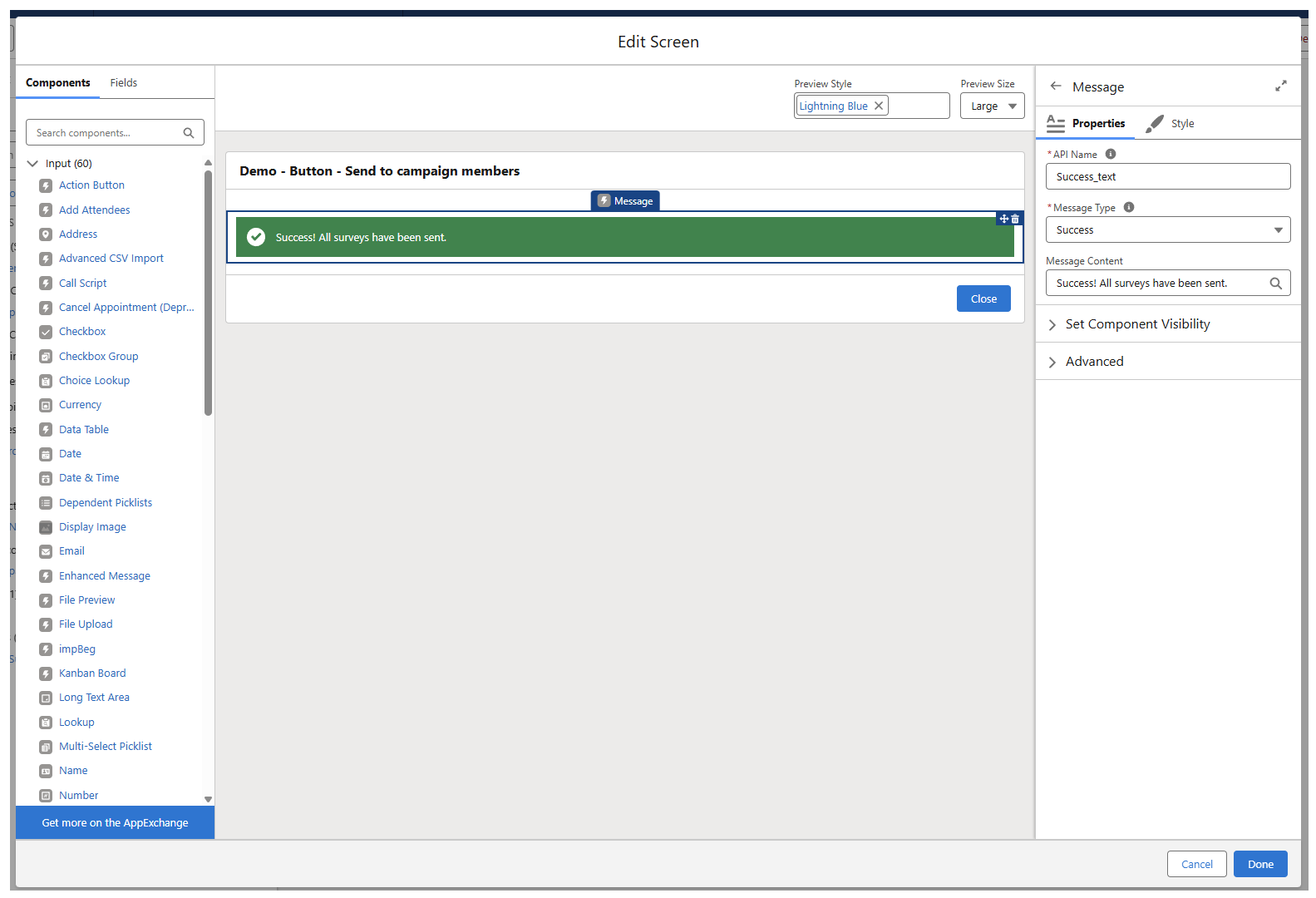
Task: Click the delete trash icon on Message component
Action: tap(1015, 220)
